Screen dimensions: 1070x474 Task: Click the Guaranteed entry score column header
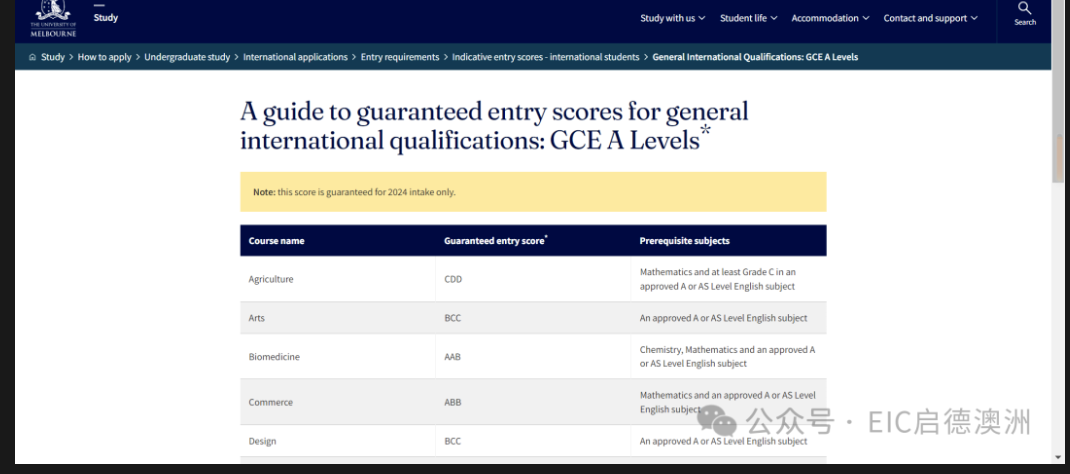click(x=495, y=241)
